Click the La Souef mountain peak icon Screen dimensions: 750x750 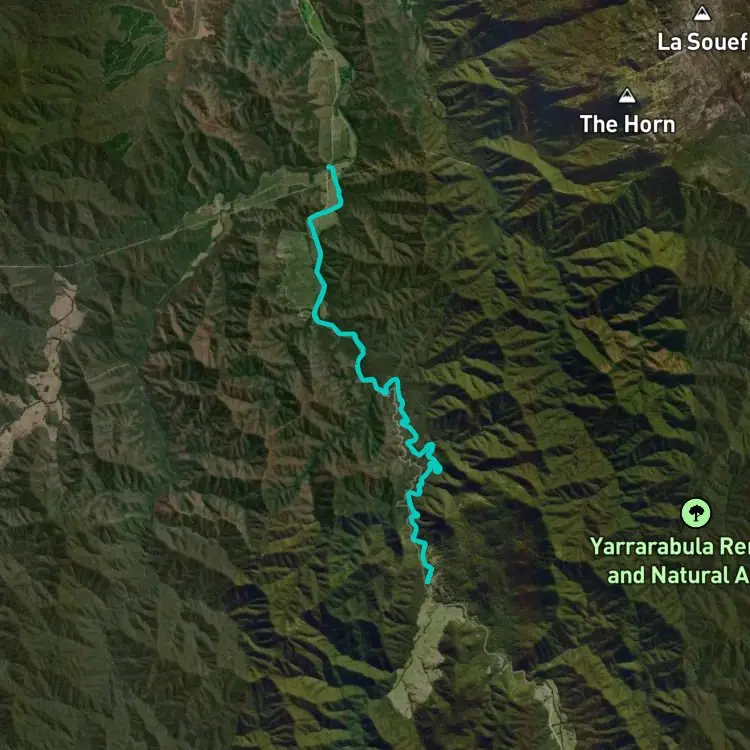click(x=702, y=13)
